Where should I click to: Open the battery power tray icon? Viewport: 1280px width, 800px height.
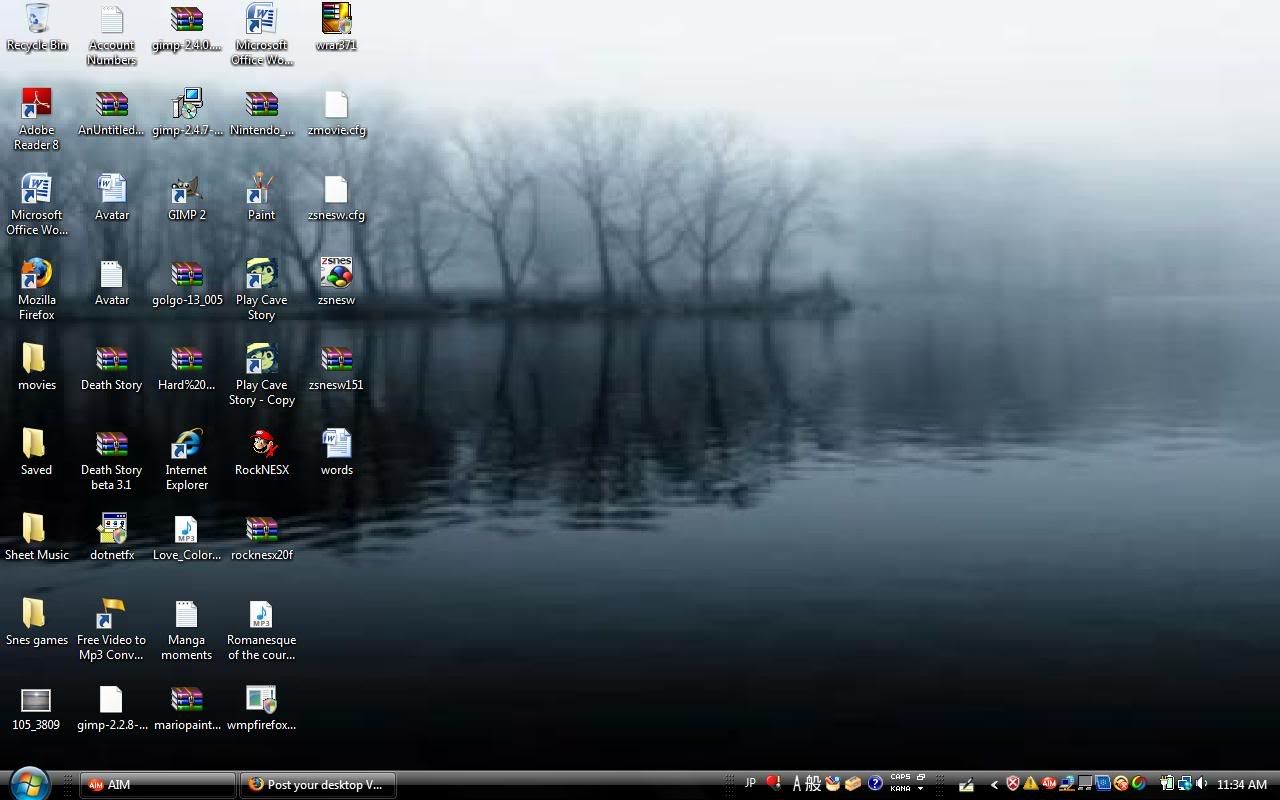click(x=1166, y=784)
